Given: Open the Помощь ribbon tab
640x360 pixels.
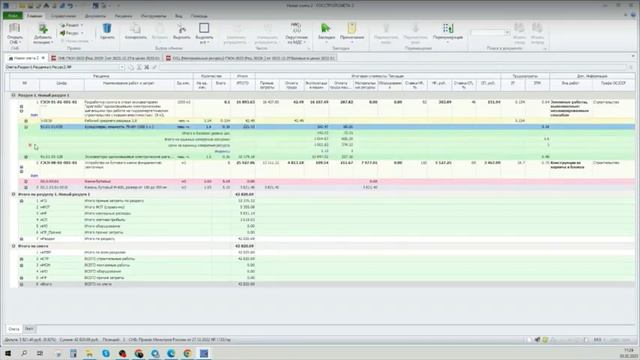Looking at the screenshot, I should click(x=199, y=16).
